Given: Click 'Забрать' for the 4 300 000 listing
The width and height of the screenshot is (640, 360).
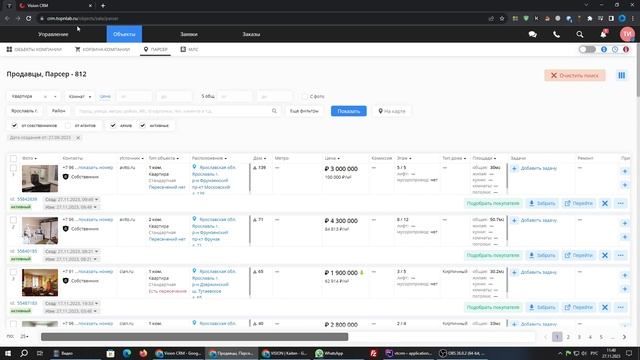Looking at the screenshot, I should 542,255.
